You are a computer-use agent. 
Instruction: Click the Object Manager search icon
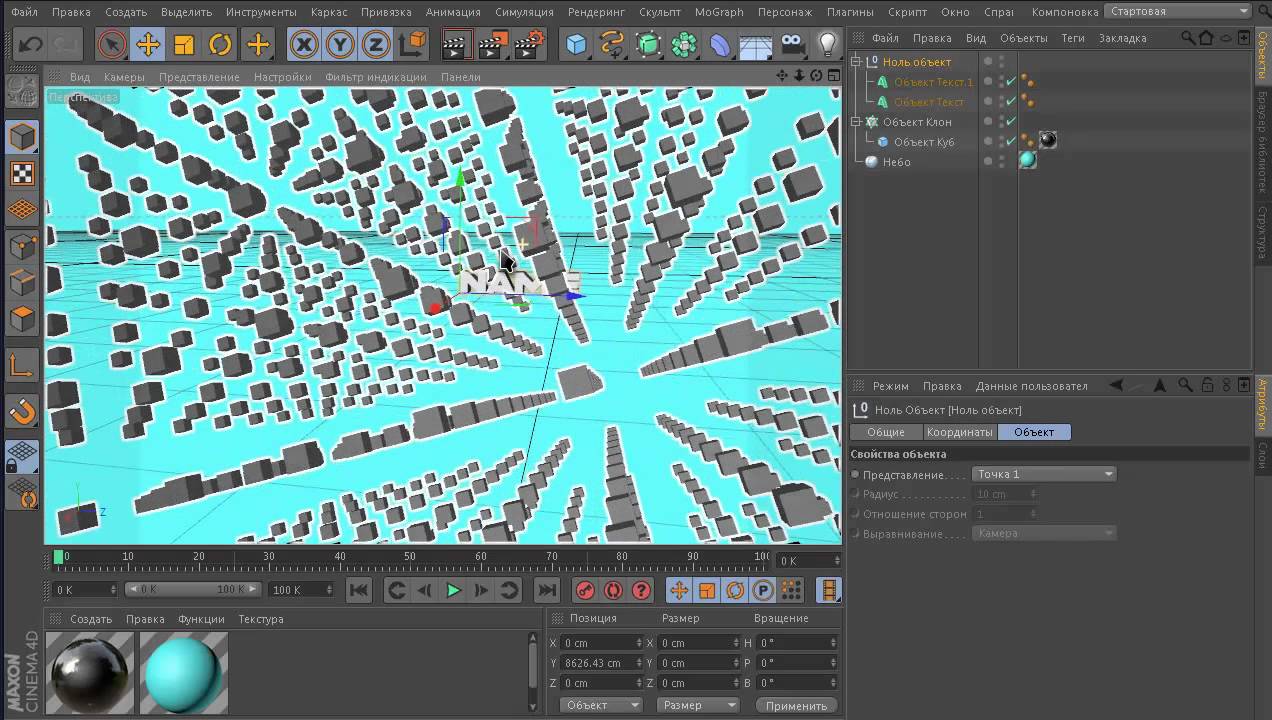click(x=1187, y=38)
